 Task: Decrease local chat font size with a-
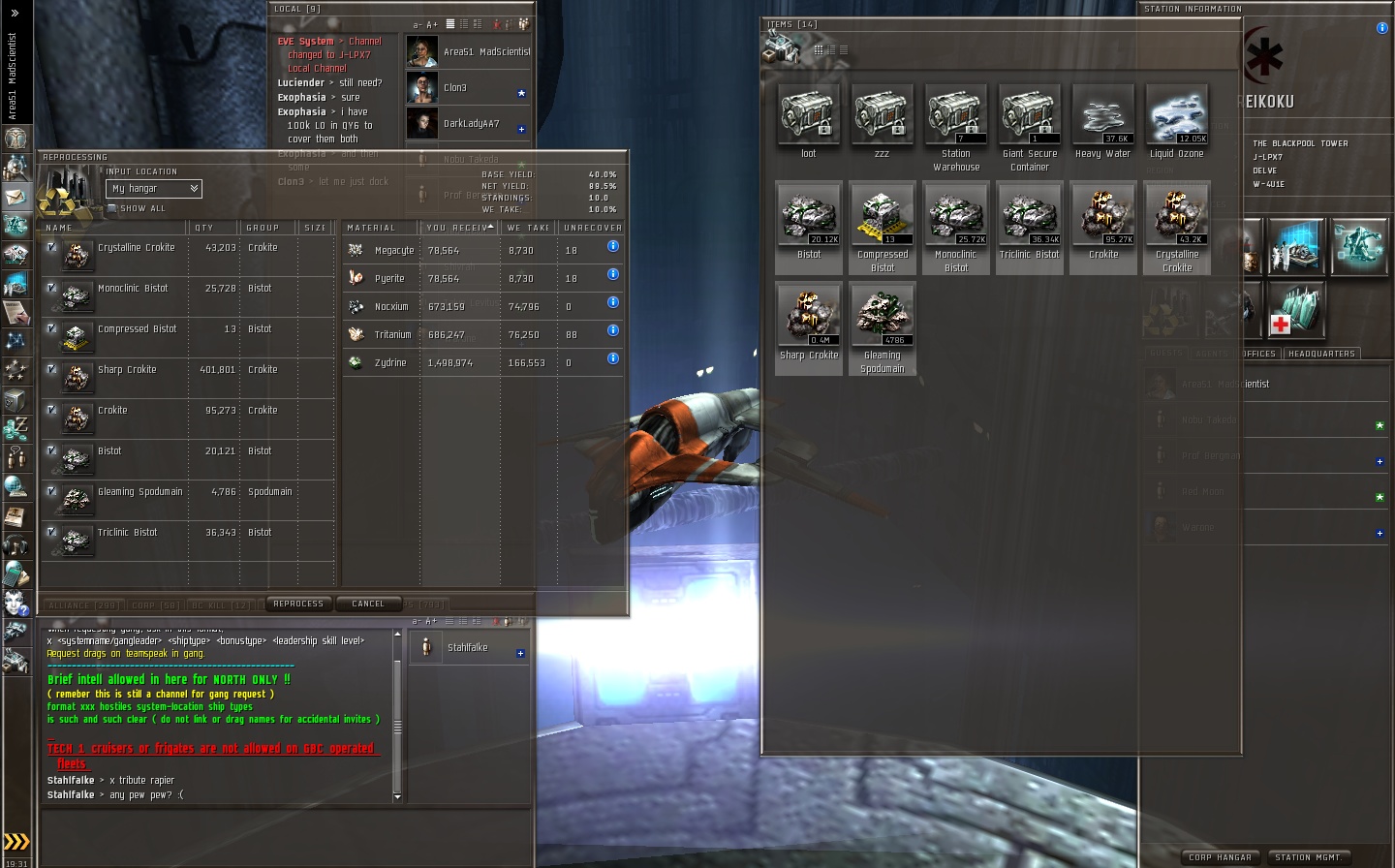(x=418, y=24)
